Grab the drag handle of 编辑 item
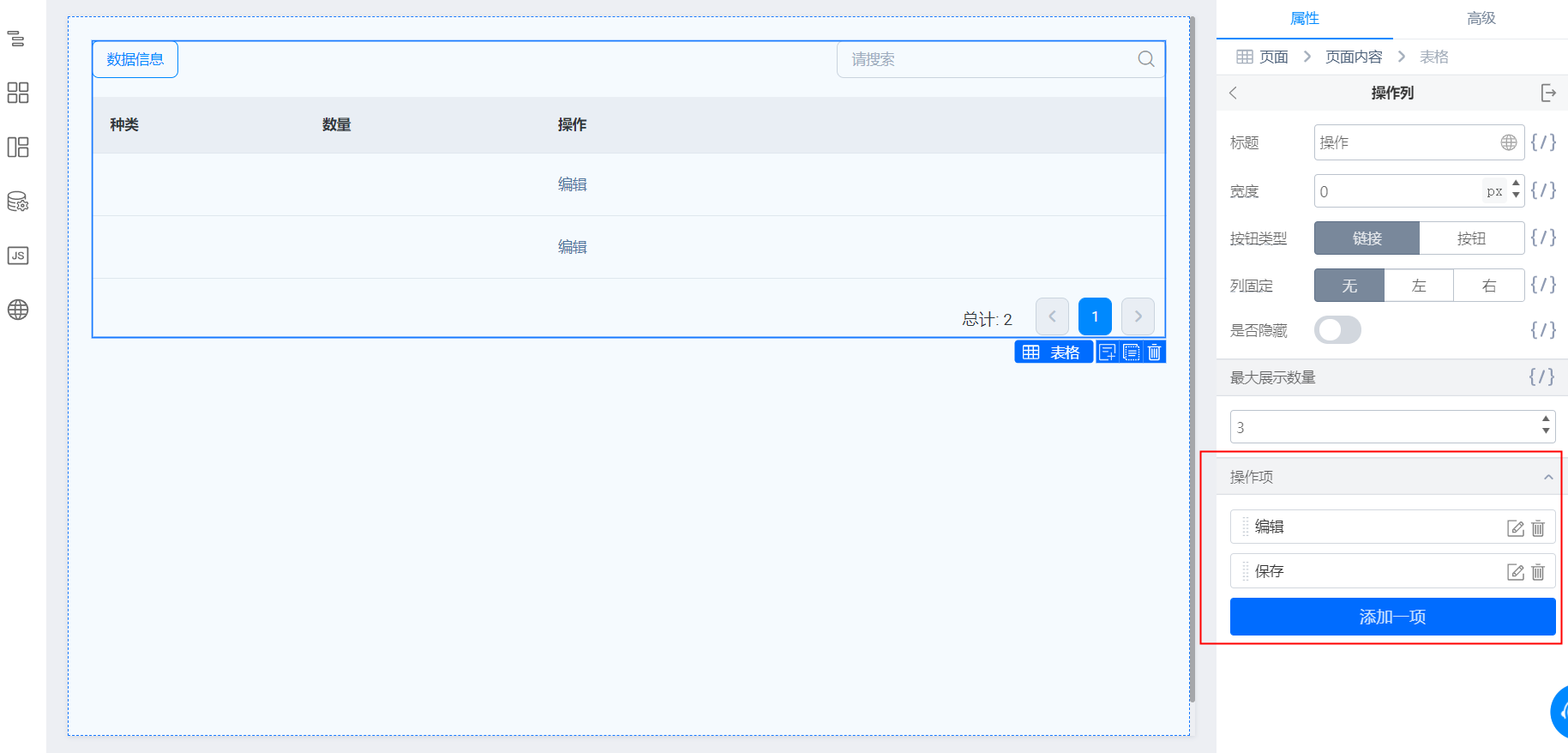 pyautogui.click(x=1246, y=527)
